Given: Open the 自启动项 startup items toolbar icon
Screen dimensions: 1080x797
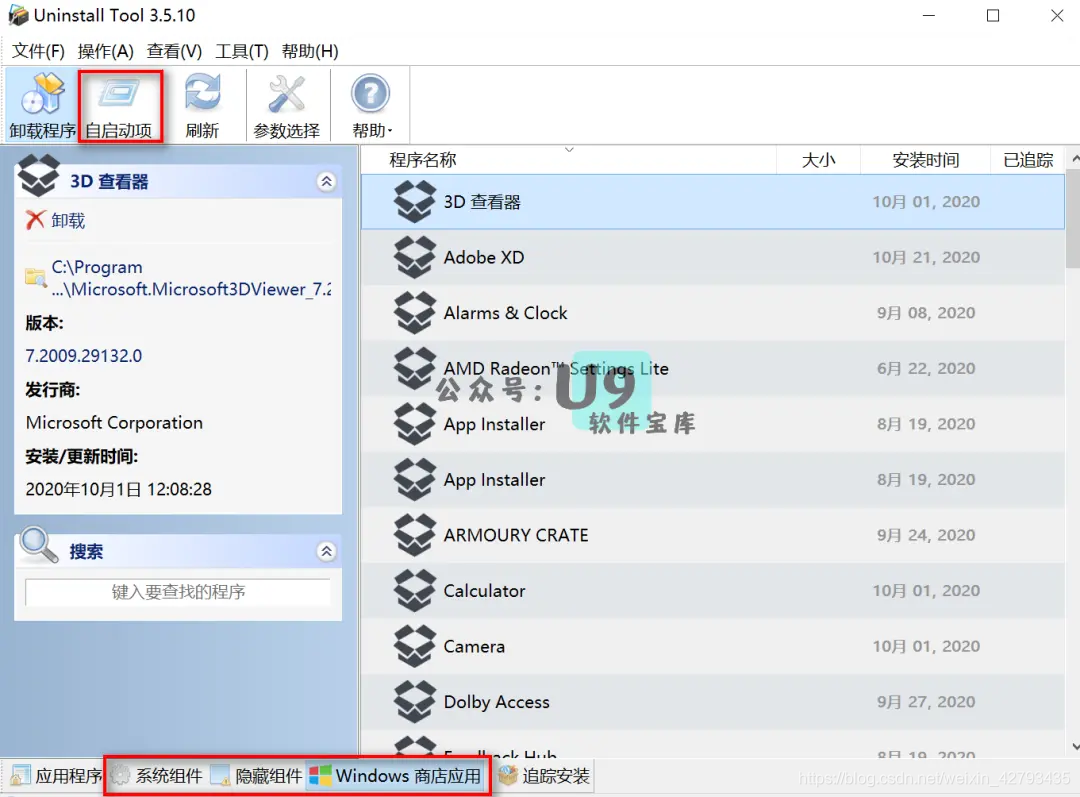Looking at the screenshot, I should pos(119,105).
